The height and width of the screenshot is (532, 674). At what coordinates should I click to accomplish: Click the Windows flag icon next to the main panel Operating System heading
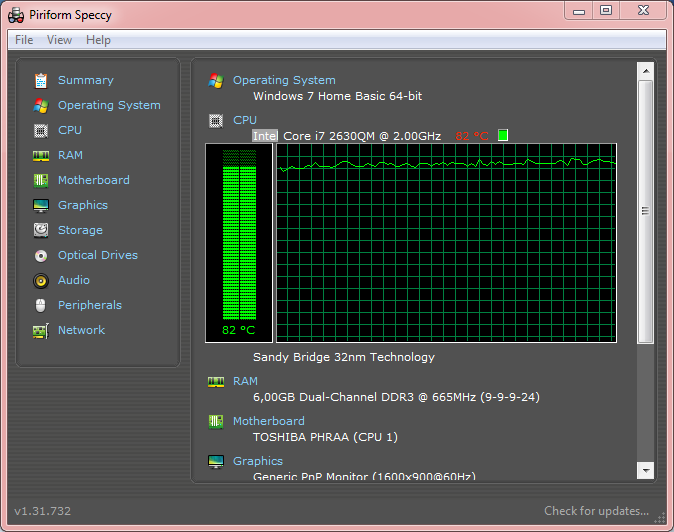[216, 80]
